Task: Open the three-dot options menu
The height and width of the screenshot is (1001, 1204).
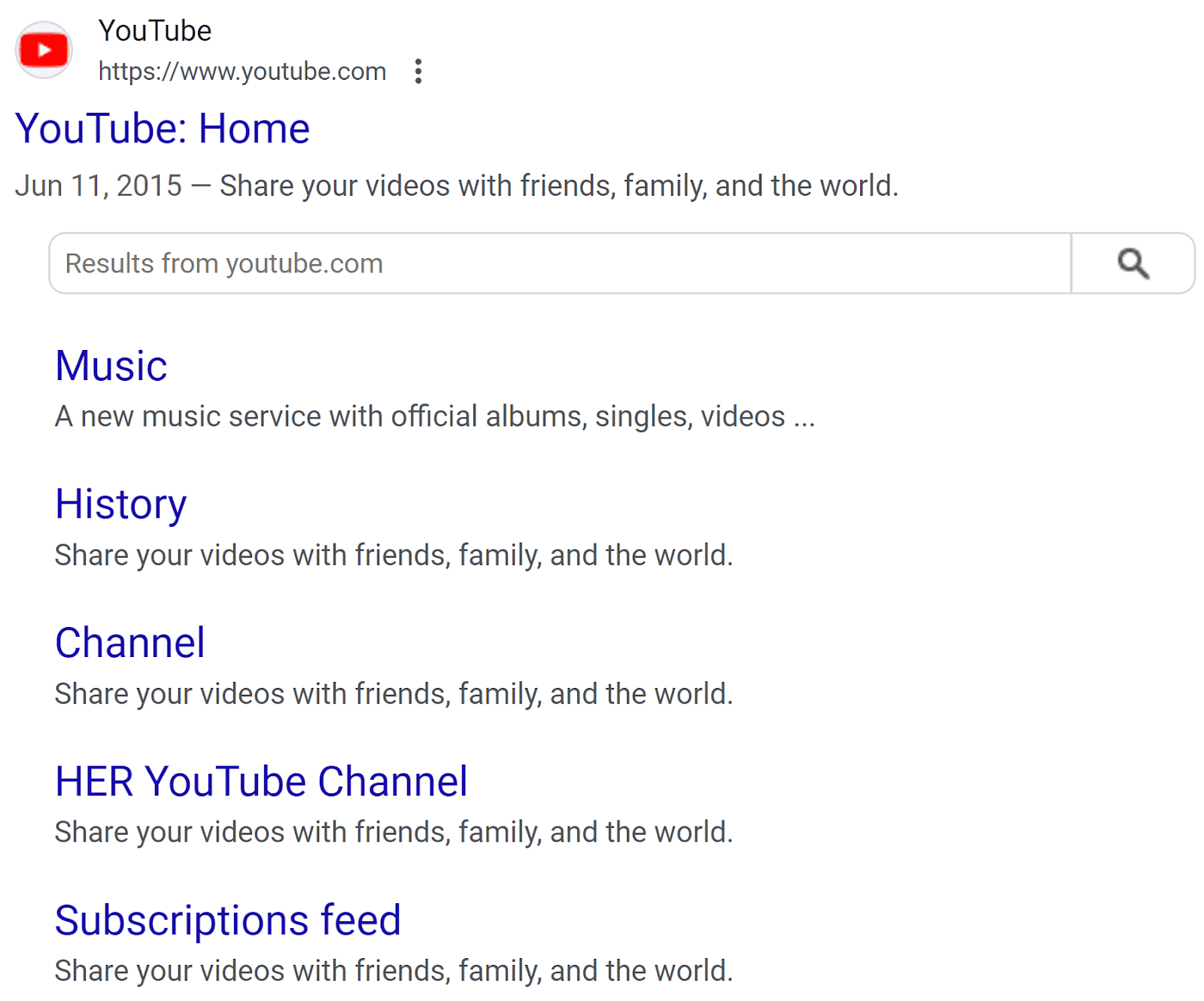Action: pyautogui.click(x=418, y=71)
